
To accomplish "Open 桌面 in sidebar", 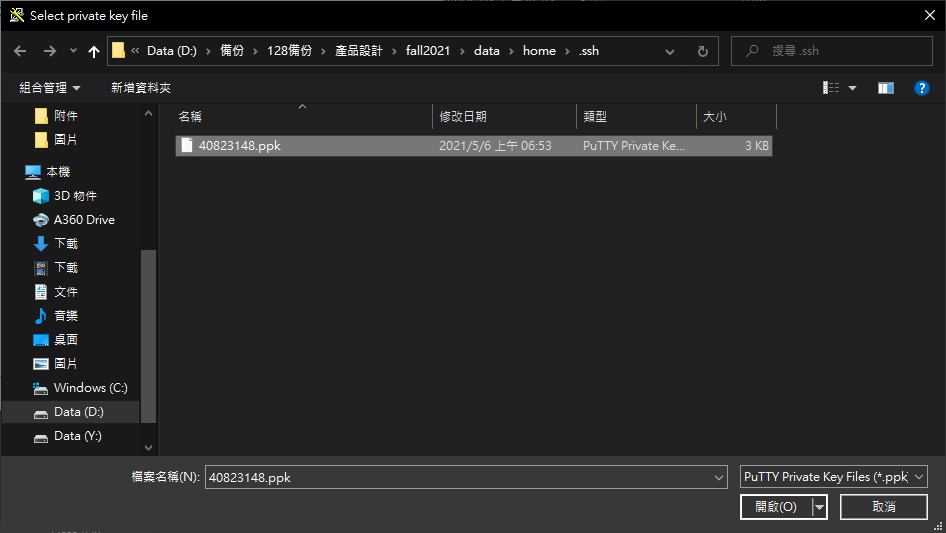I will coord(66,339).
